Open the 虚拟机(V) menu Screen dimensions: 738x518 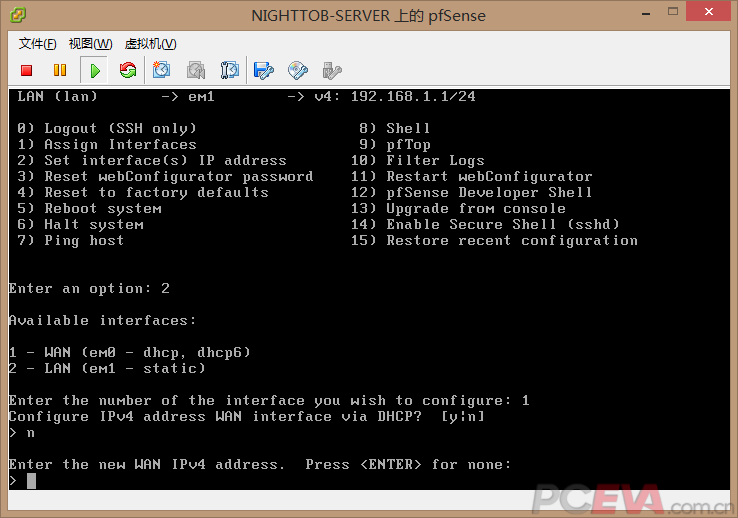click(x=150, y=44)
